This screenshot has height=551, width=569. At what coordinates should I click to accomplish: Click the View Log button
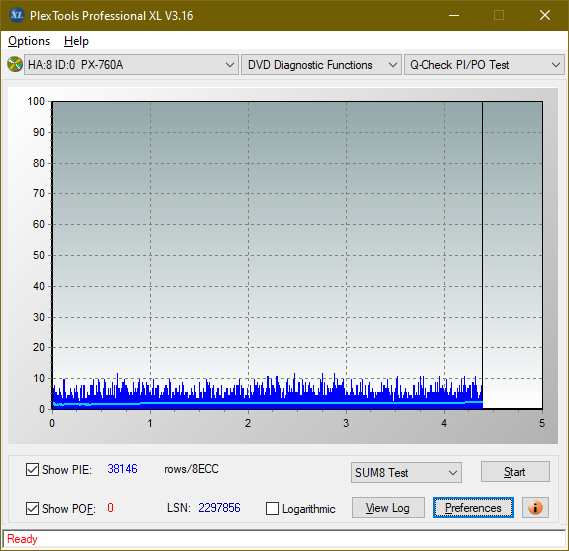point(388,507)
